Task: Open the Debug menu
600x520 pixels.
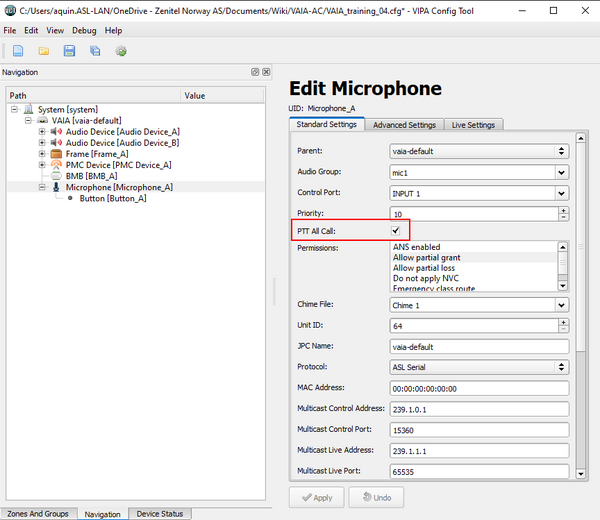Action: coord(84,31)
